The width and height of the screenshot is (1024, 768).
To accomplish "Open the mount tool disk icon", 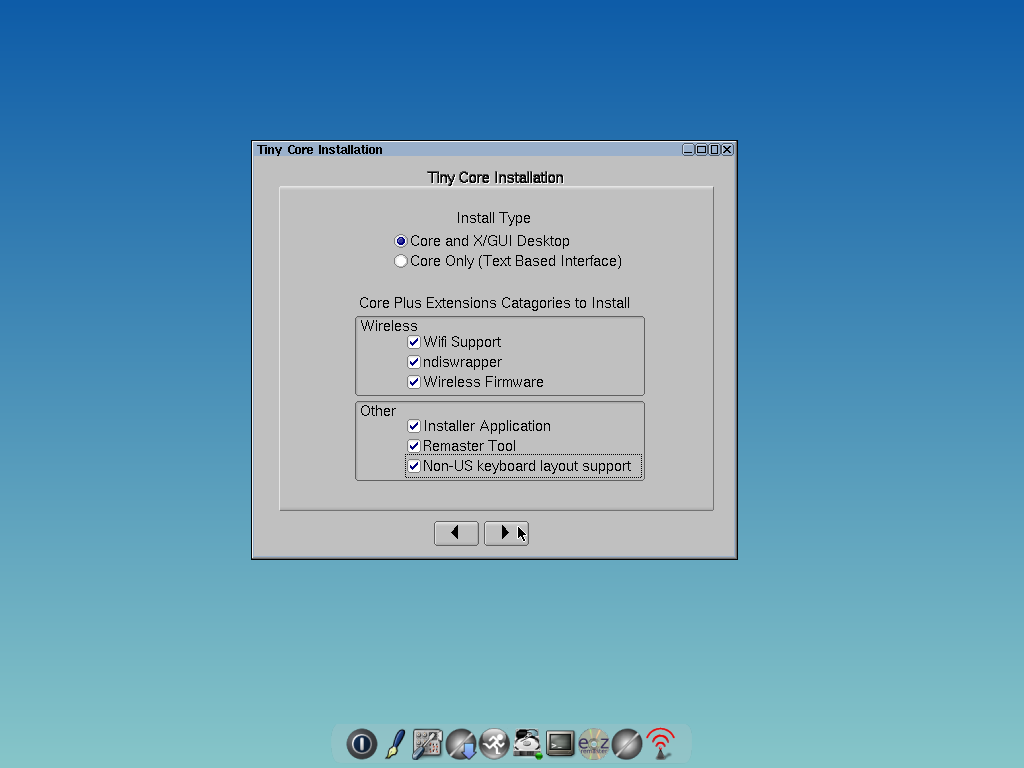I will point(527,744).
